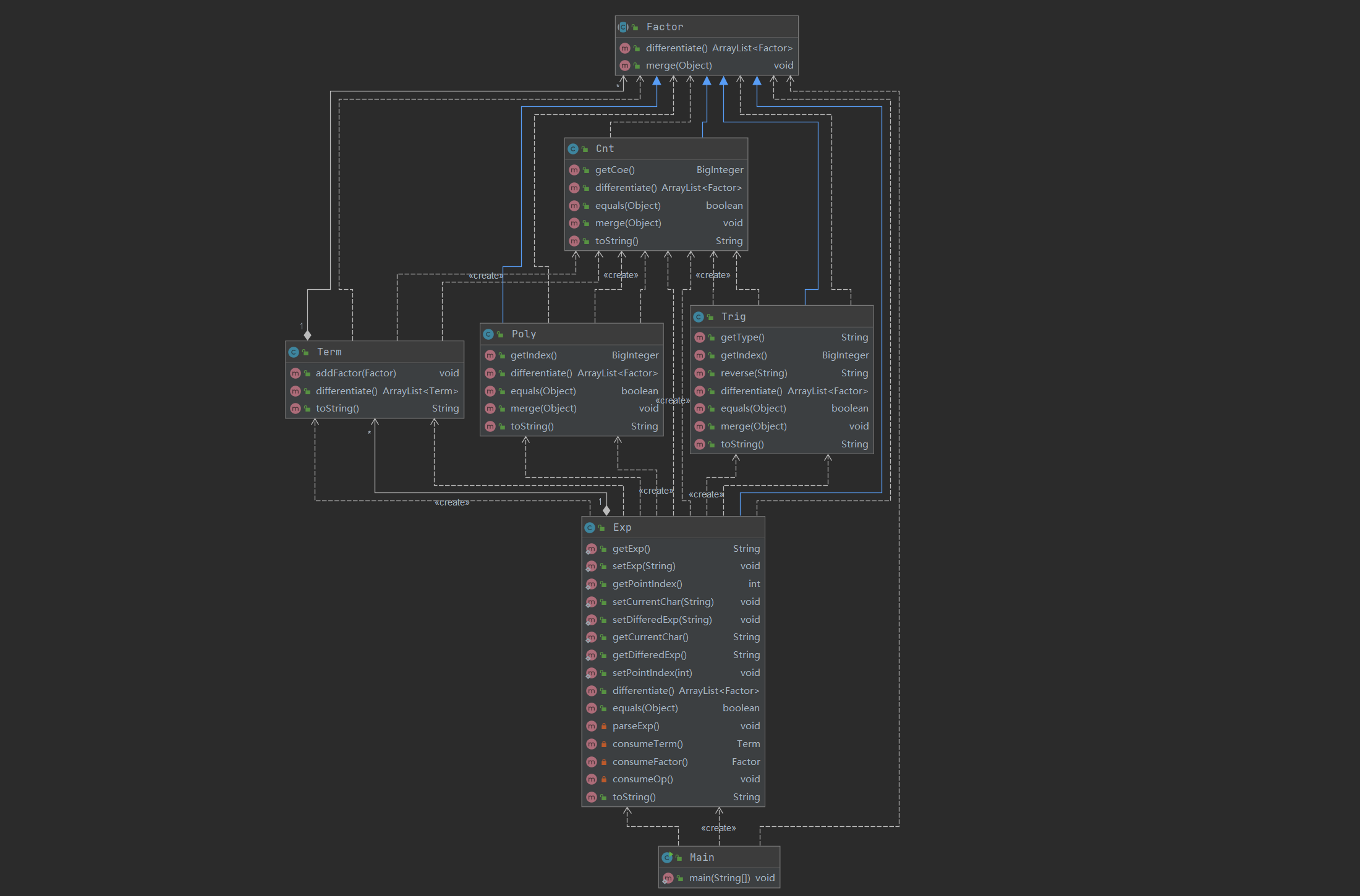Click the diamond aggregation marker above Term

[x=307, y=335]
